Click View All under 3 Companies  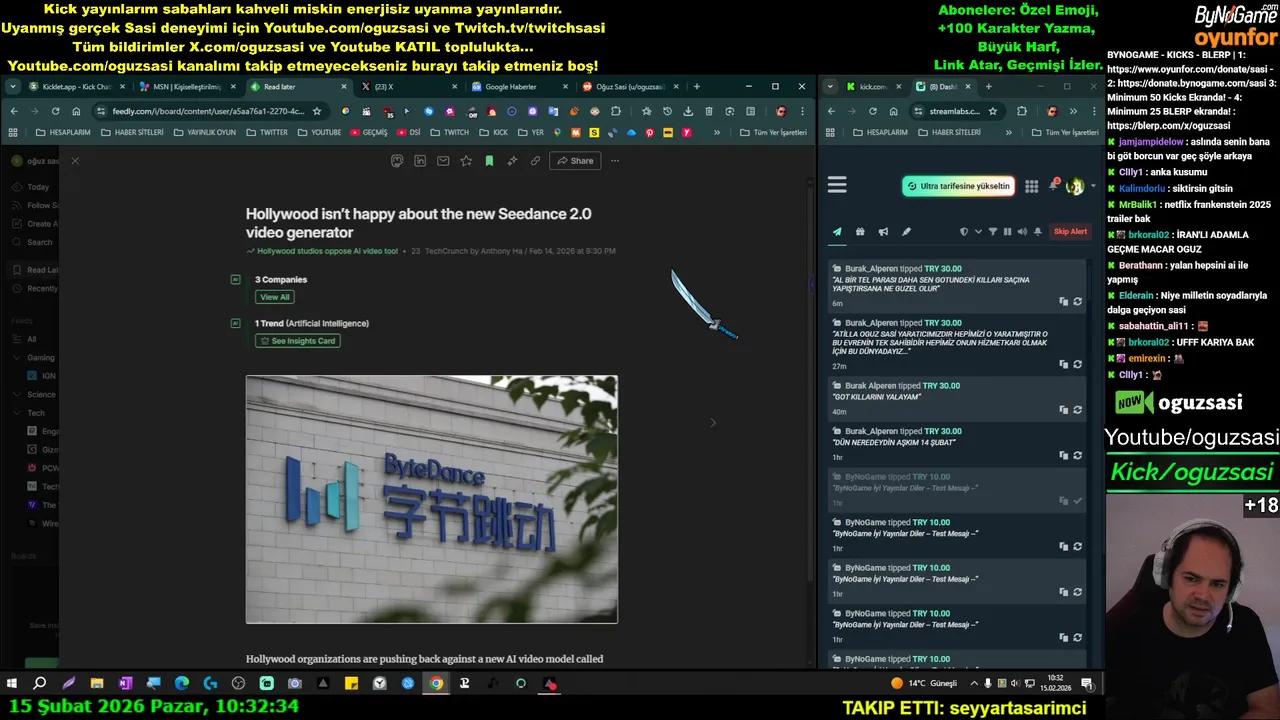(274, 297)
